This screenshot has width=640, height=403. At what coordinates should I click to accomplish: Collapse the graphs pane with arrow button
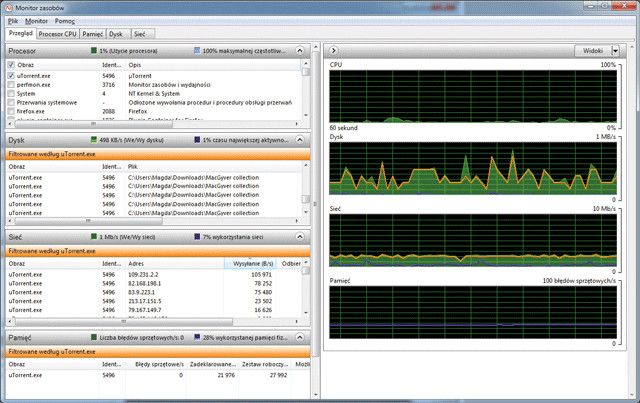(333, 50)
